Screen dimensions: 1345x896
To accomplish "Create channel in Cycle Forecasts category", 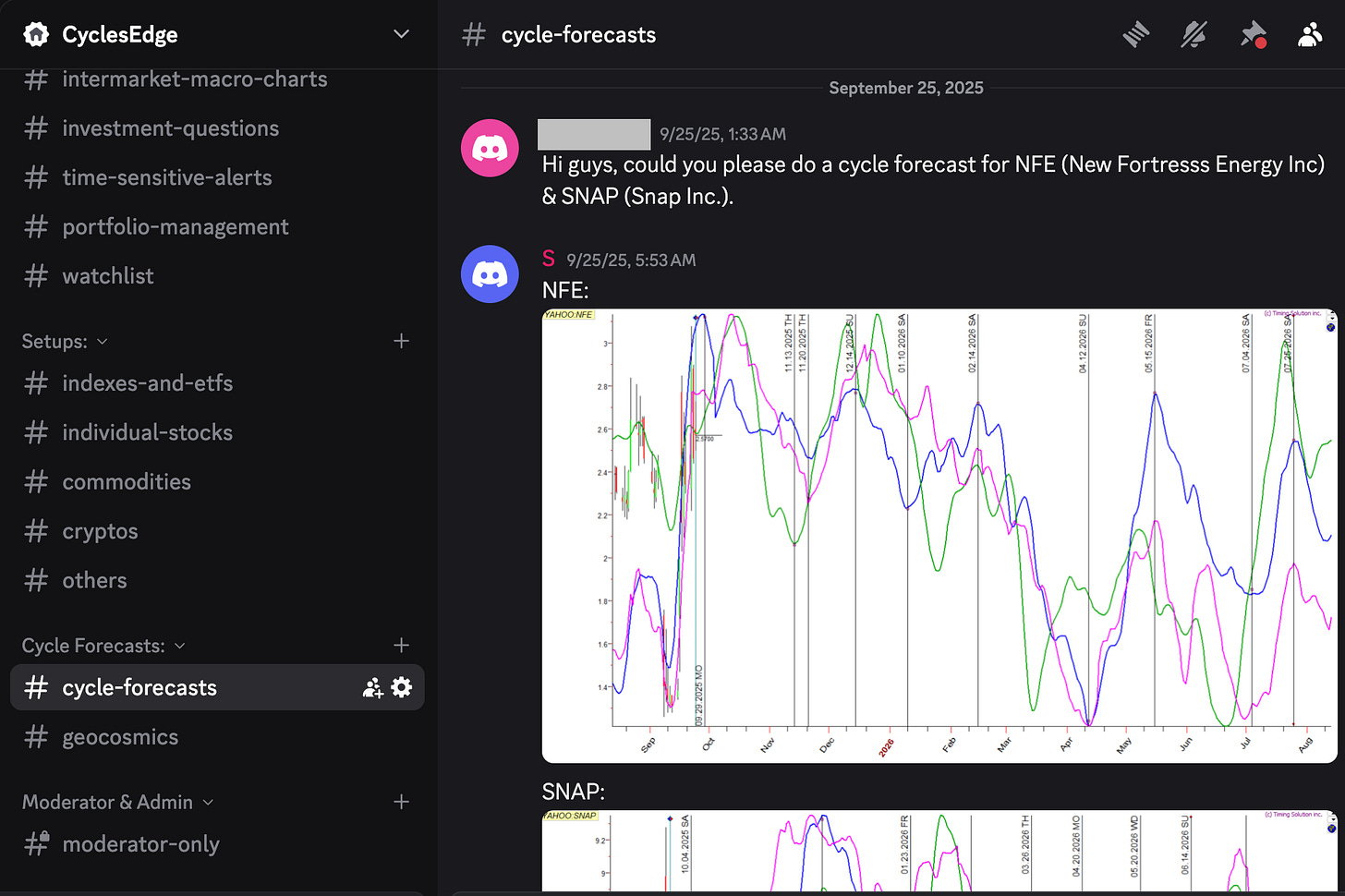I will (401, 645).
